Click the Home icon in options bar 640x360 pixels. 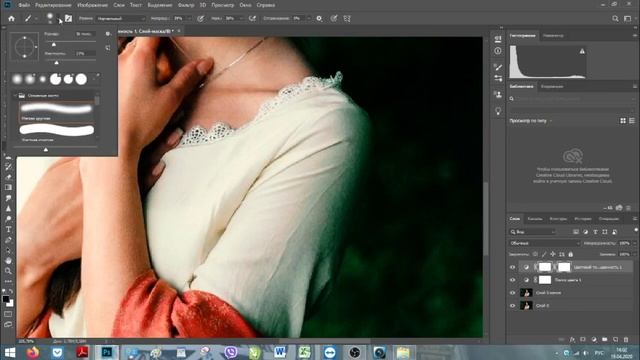coord(11,18)
